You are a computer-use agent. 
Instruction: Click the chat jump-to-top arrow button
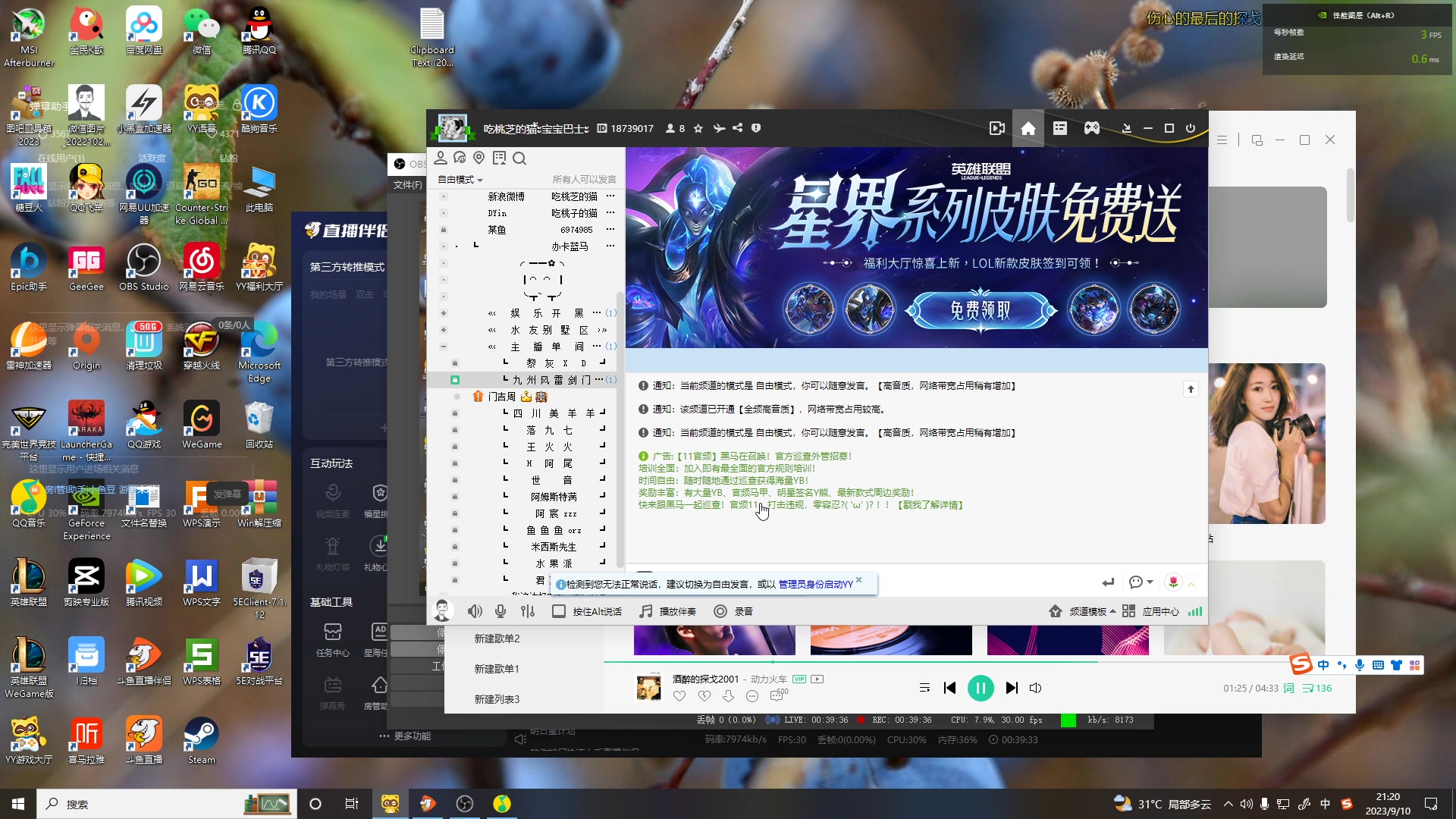pos(1191,389)
